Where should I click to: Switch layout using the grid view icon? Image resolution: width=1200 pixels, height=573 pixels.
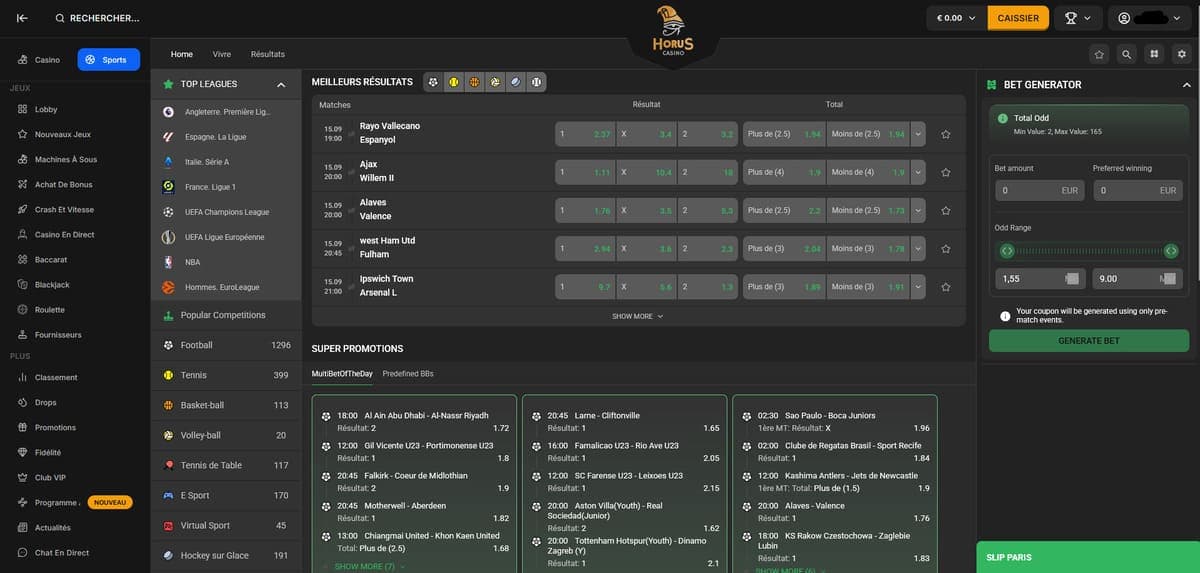pyautogui.click(x=1154, y=54)
